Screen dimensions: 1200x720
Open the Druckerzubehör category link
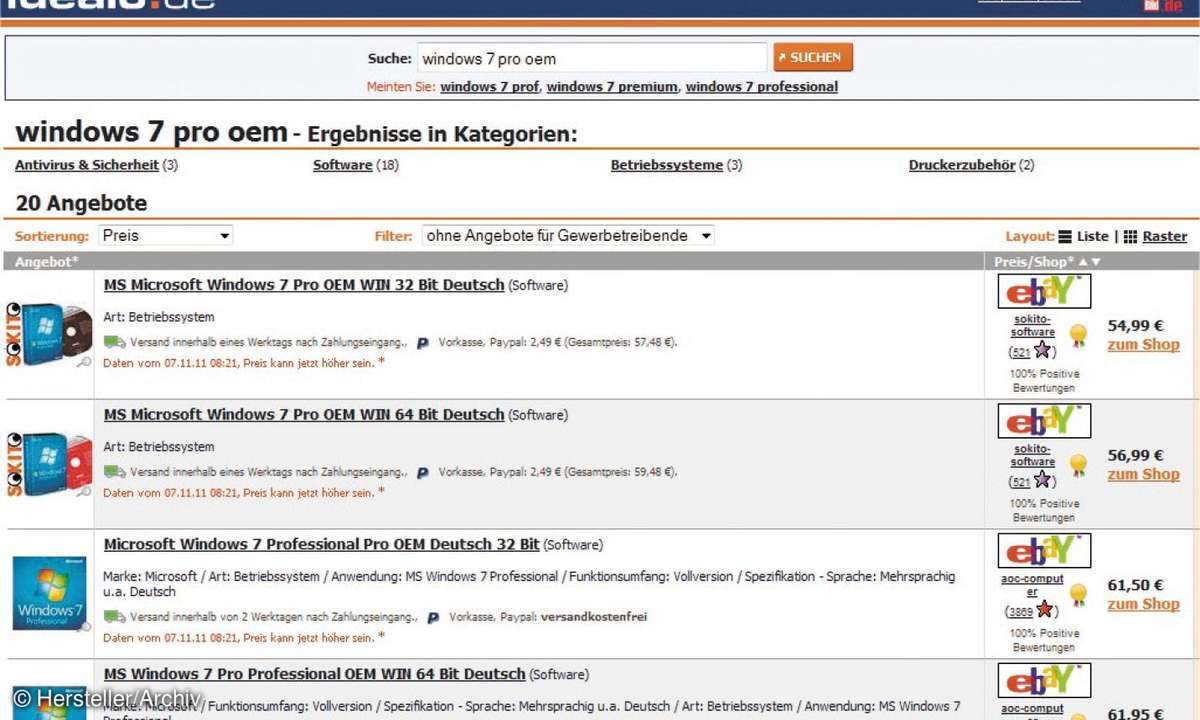[962, 165]
